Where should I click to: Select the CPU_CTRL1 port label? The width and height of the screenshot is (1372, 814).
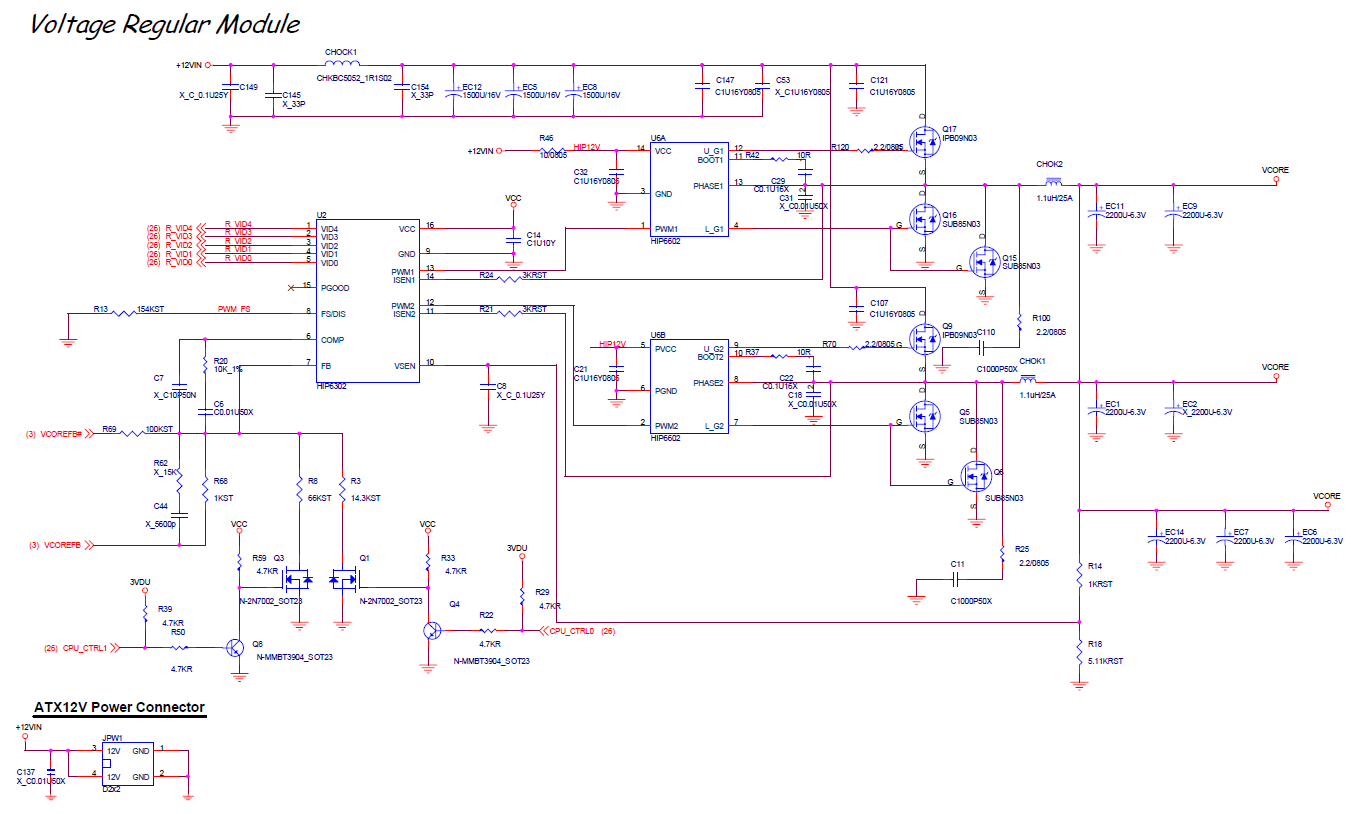[85, 648]
